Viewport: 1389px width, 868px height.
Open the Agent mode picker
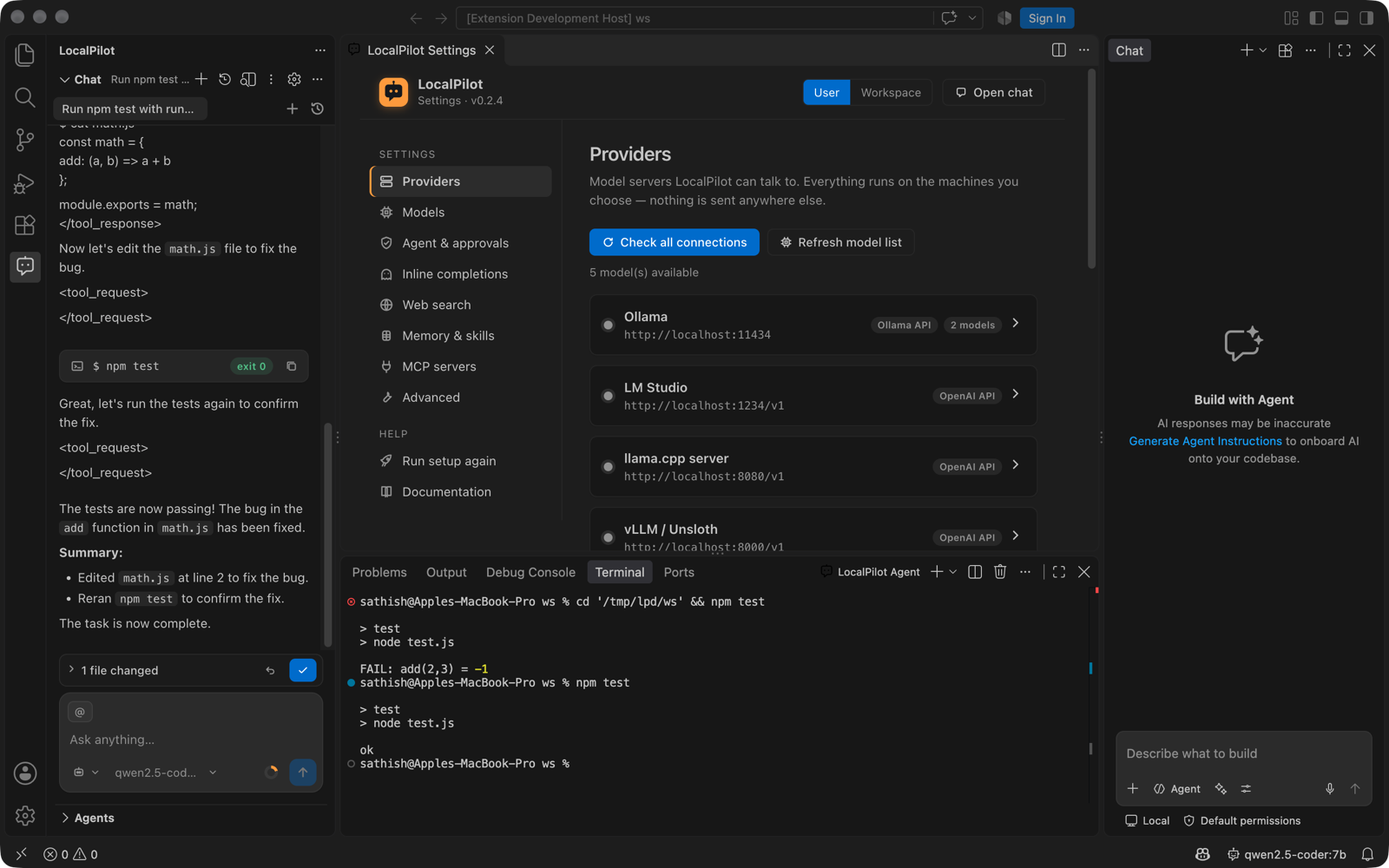point(1177,788)
